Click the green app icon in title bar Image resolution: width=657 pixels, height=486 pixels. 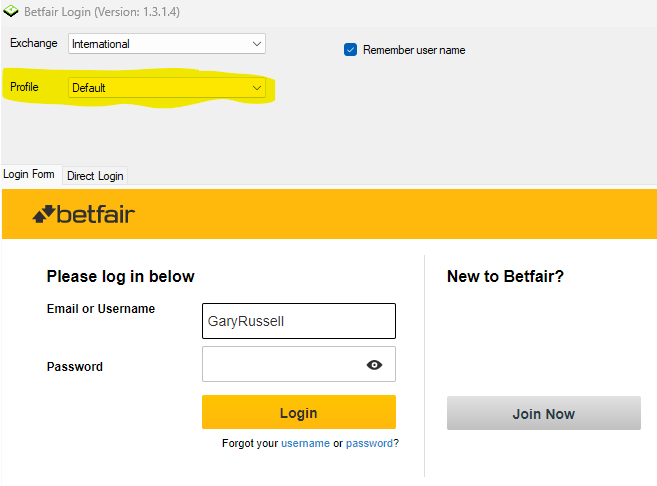click(10, 11)
